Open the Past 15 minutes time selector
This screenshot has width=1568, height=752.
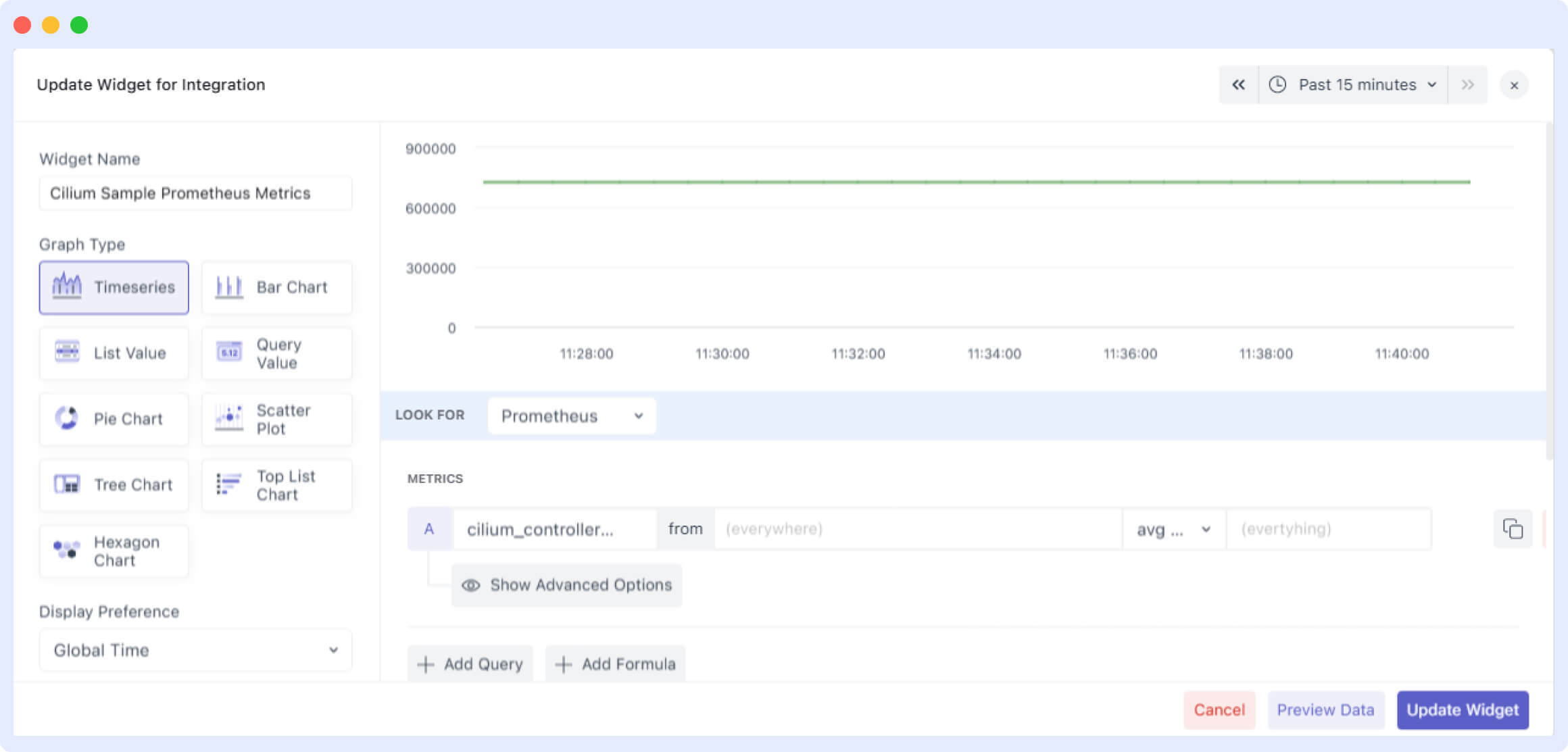pyautogui.click(x=1352, y=84)
